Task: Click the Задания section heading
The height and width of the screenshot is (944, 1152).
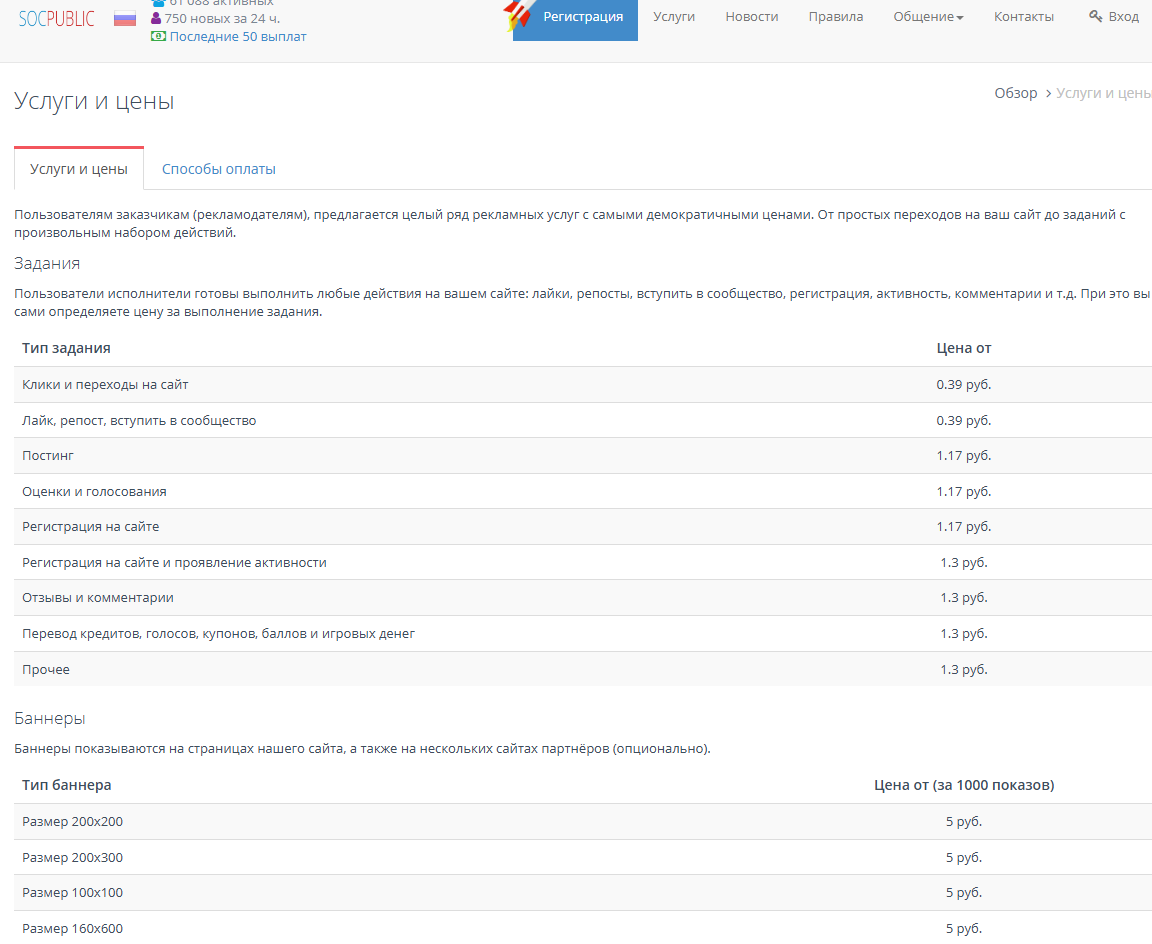Action: (47, 263)
